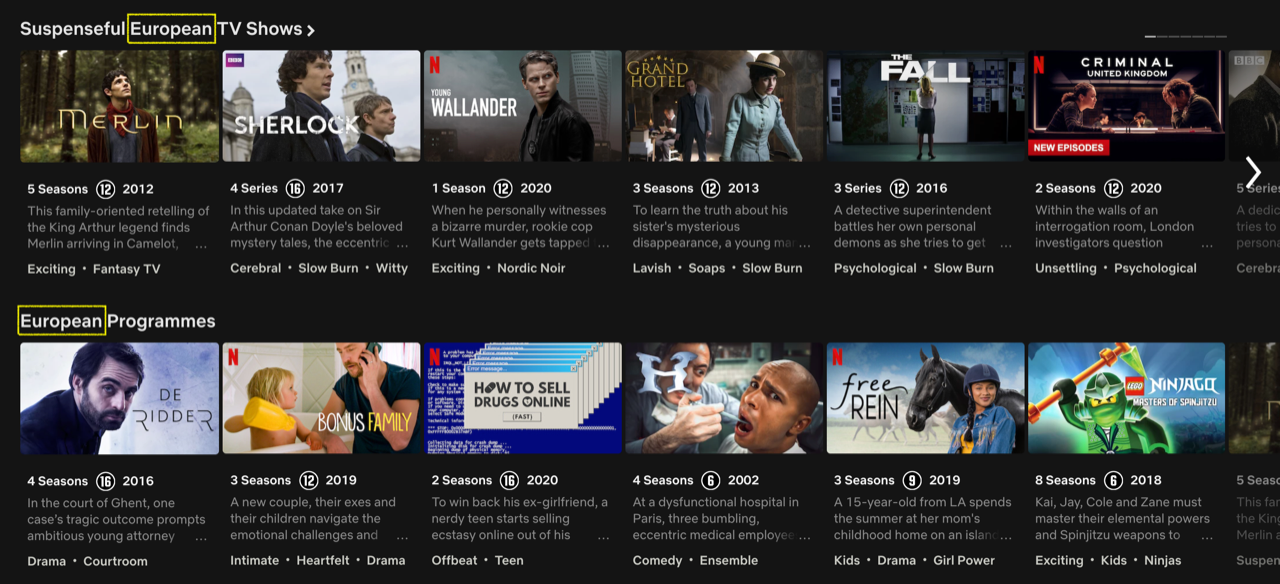The image size is (1280, 584).
Task: Click the Psychological tag under The Fall
Action: tap(875, 269)
